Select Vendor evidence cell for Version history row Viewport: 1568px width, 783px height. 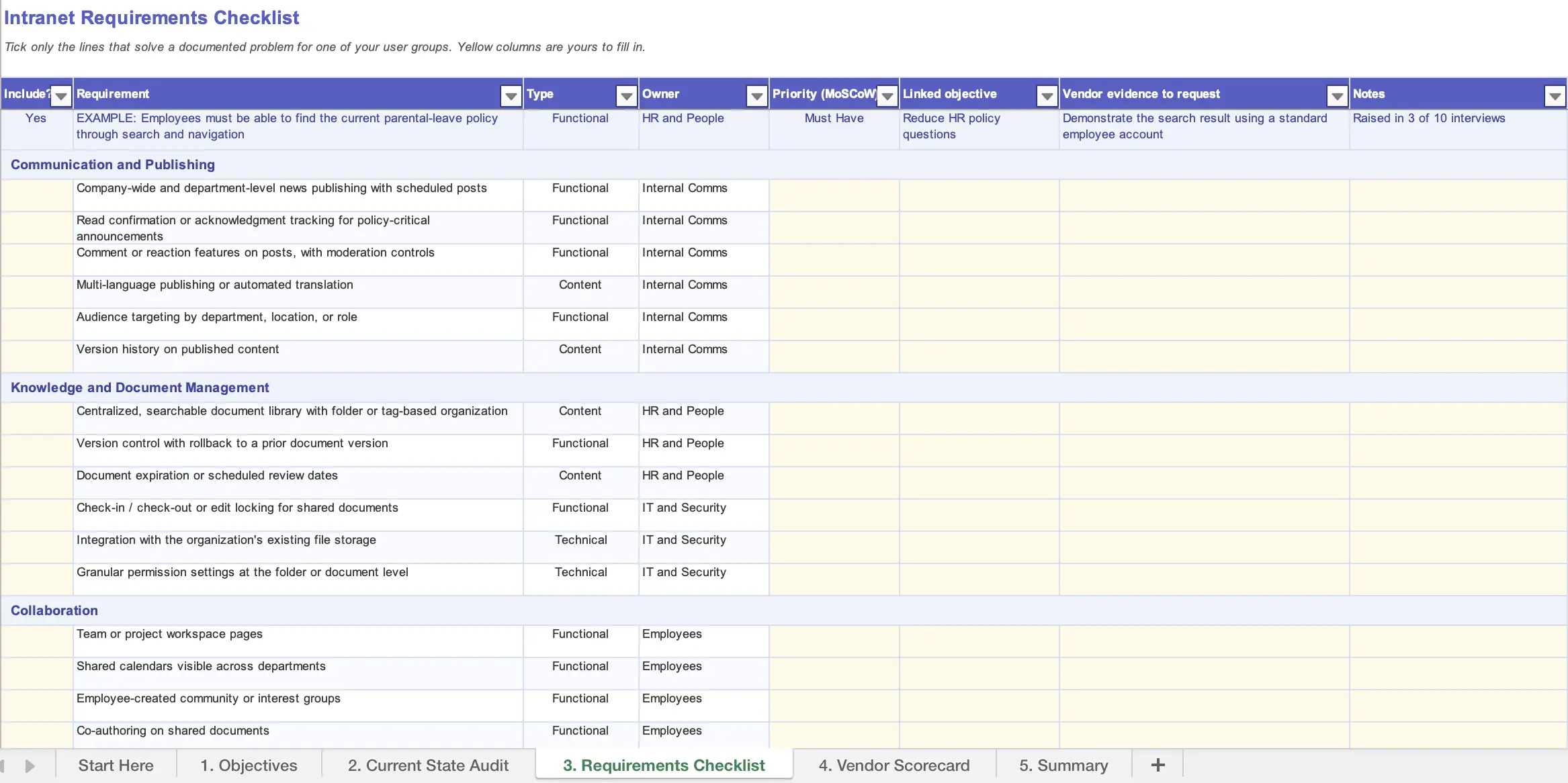[x=1204, y=357]
